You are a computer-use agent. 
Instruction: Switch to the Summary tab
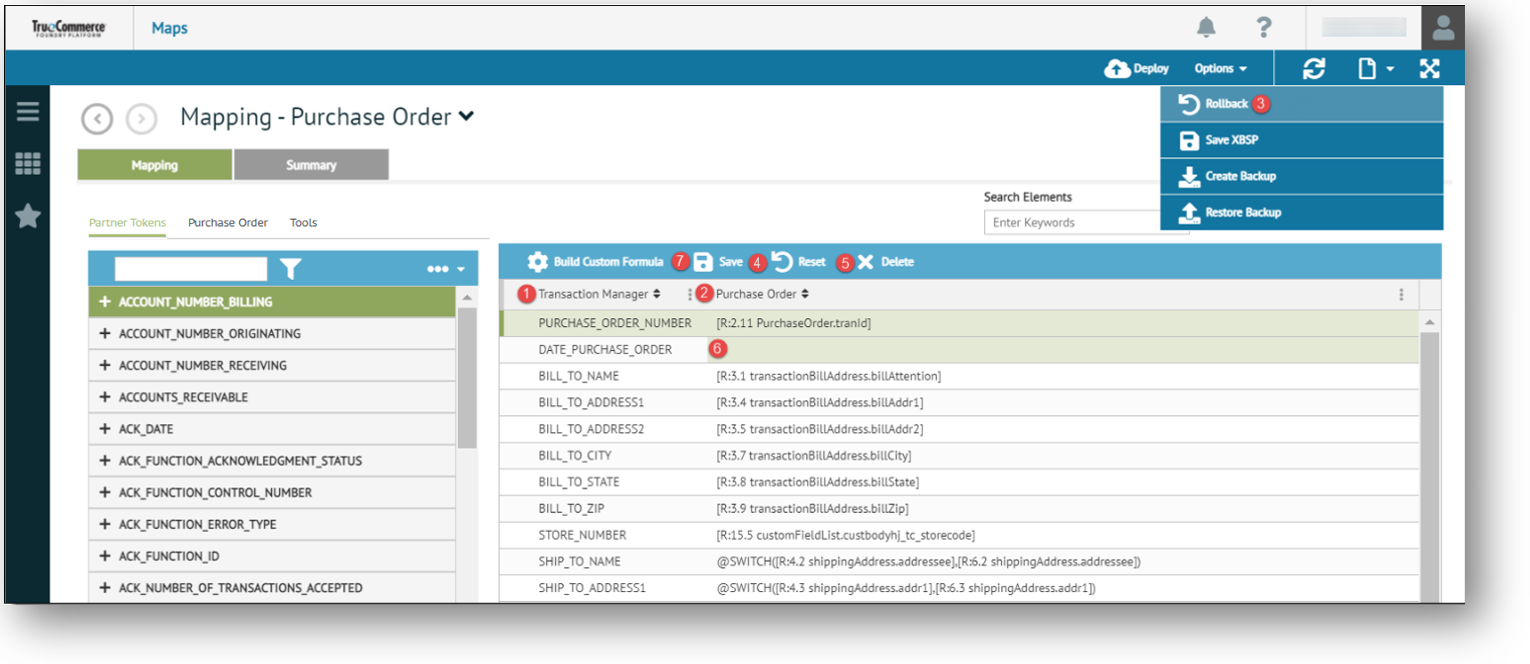[x=311, y=165]
